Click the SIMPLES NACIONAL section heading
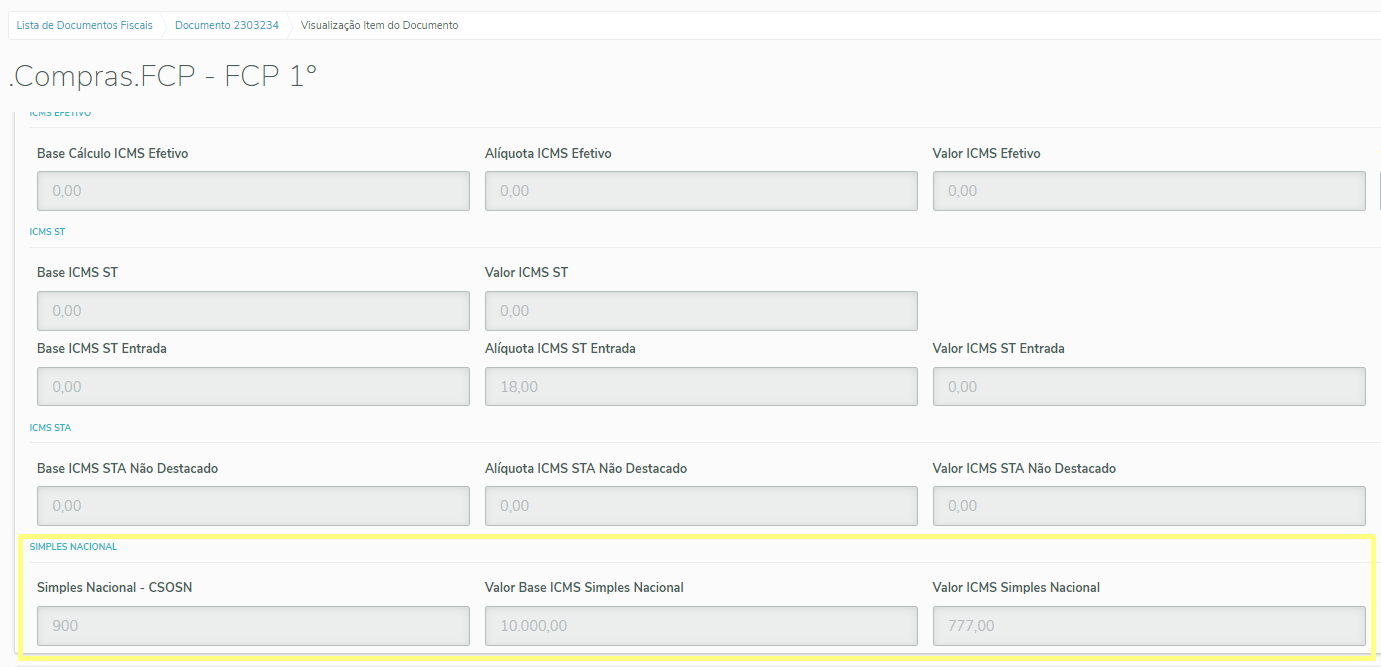Viewport: 1381px width, 667px height. click(73, 547)
